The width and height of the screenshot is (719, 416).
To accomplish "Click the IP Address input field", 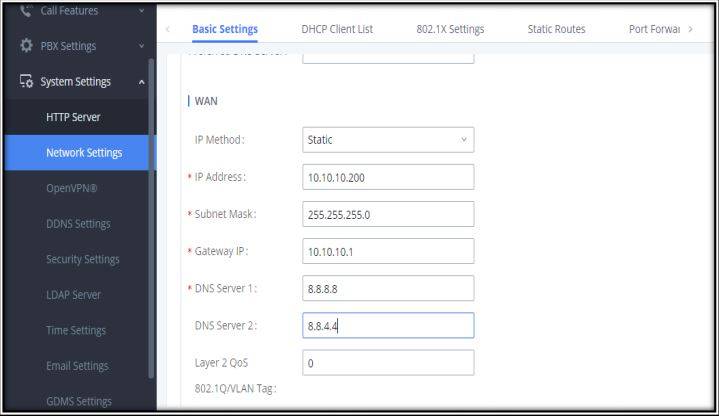I will click(387, 177).
